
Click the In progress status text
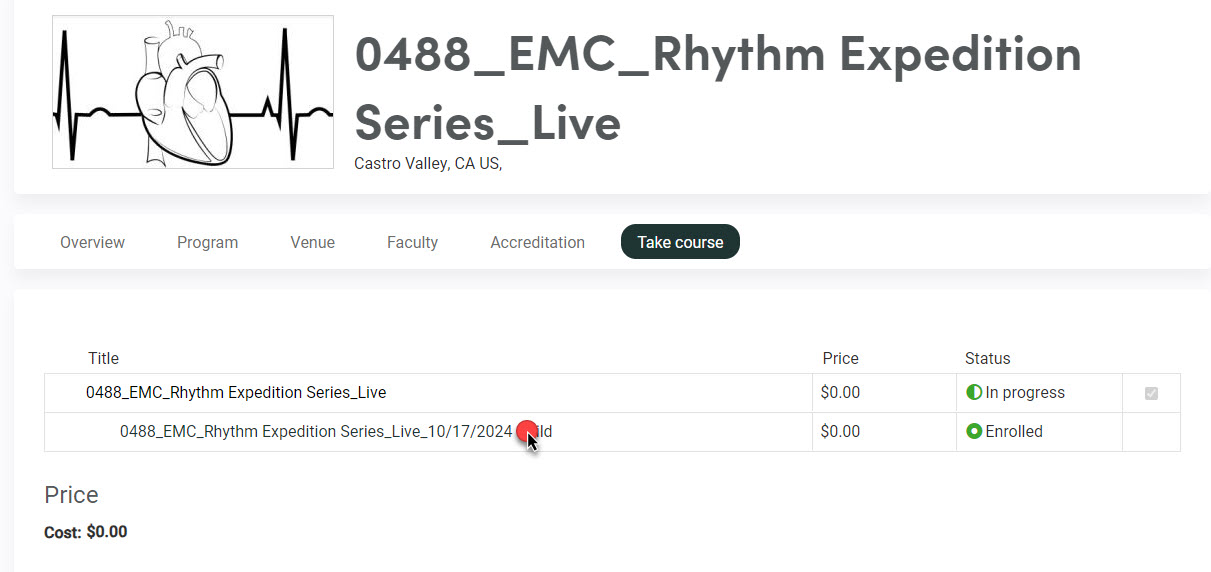(x=1025, y=393)
